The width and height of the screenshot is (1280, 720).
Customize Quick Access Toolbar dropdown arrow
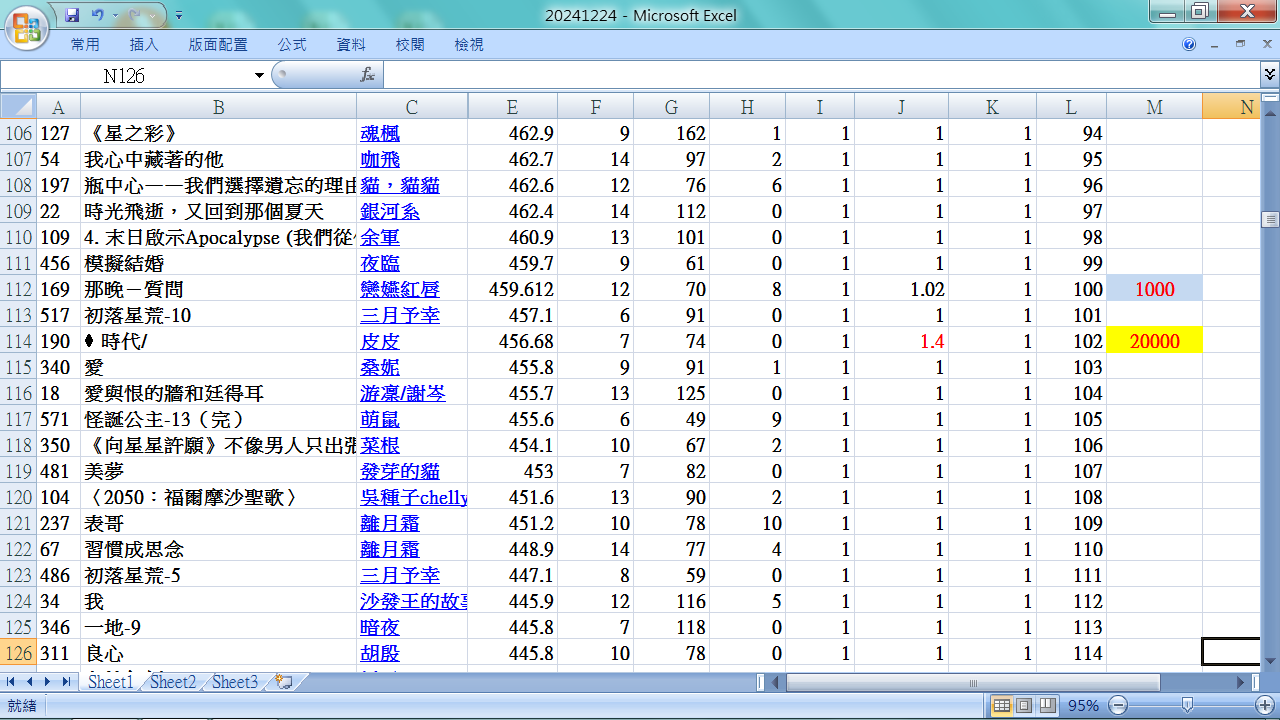tap(178, 16)
